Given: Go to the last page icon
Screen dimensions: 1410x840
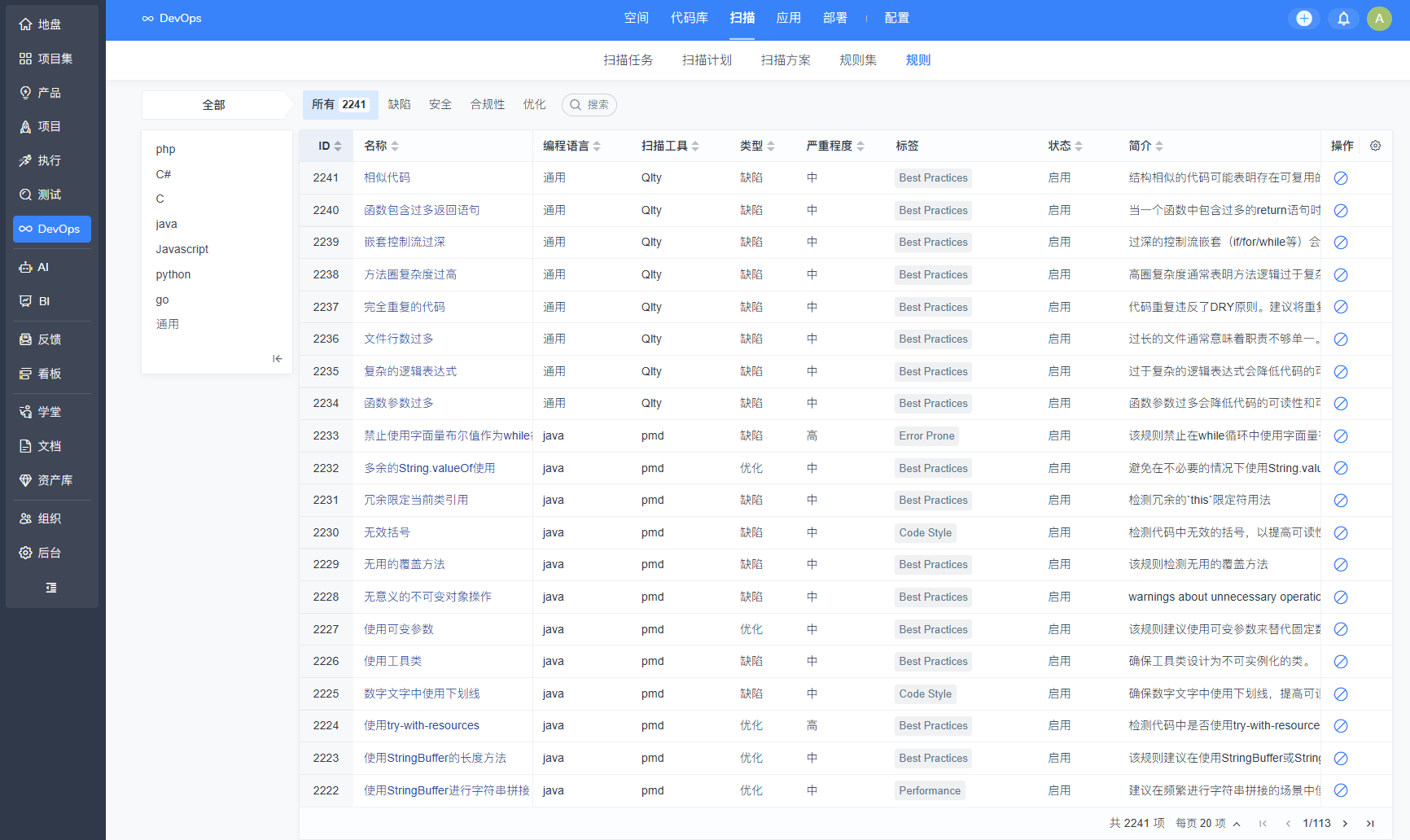Looking at the screenshot, I should (1370, 824).
